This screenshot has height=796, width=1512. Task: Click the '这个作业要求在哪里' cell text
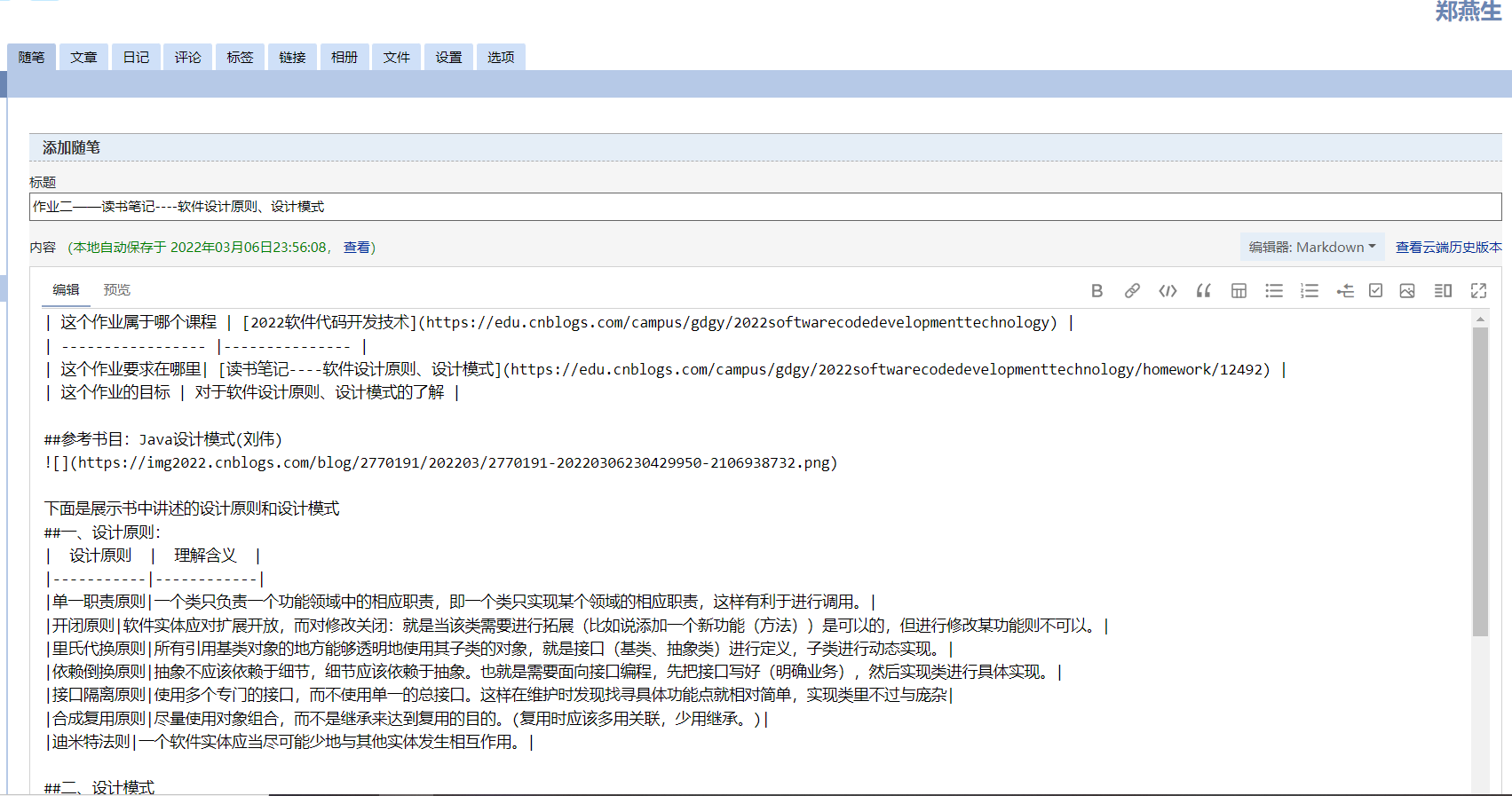coord(131,369)
